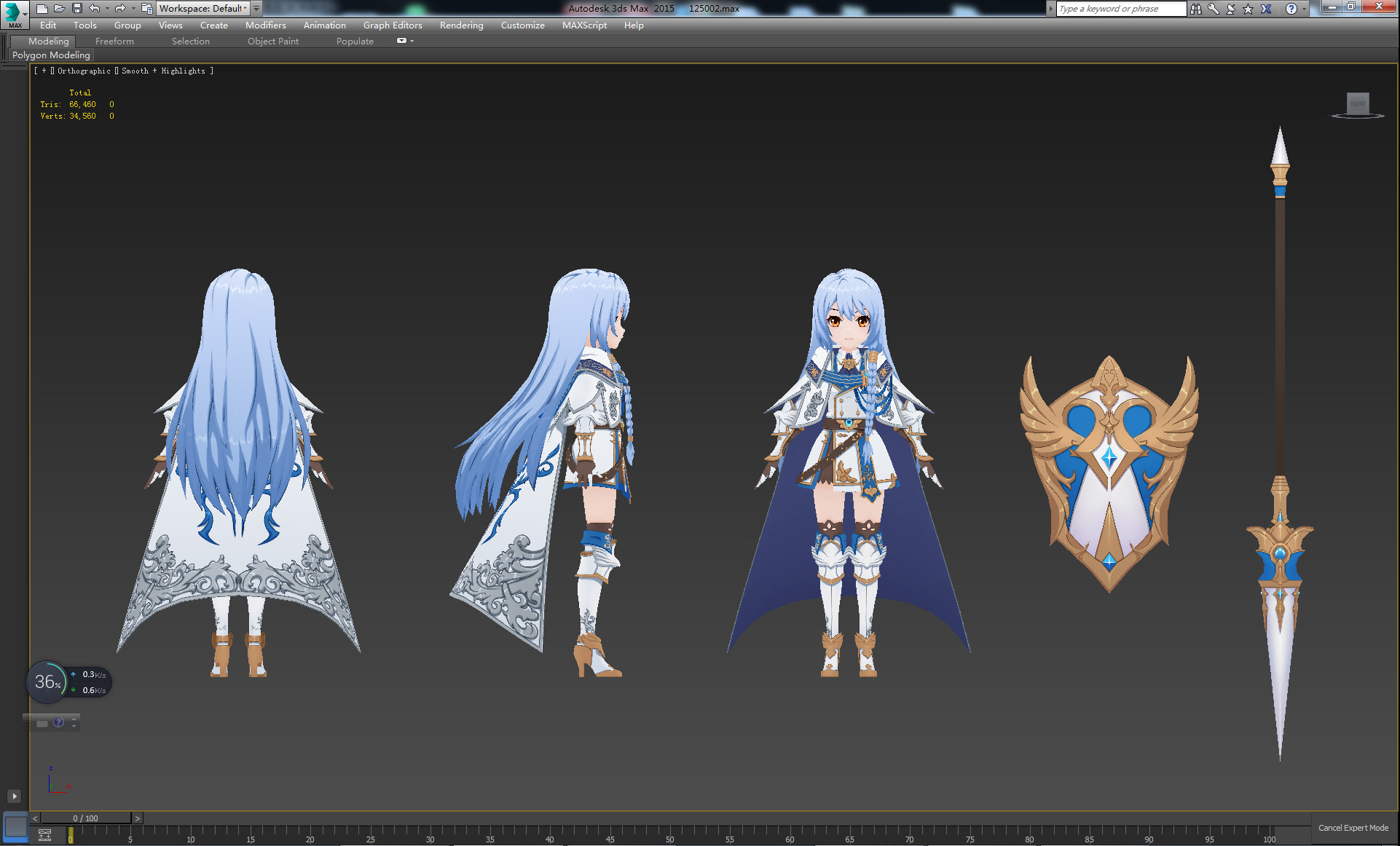Click the Polygon Modeling panel button
The image size is (1400, 846).
click(51, 55)
